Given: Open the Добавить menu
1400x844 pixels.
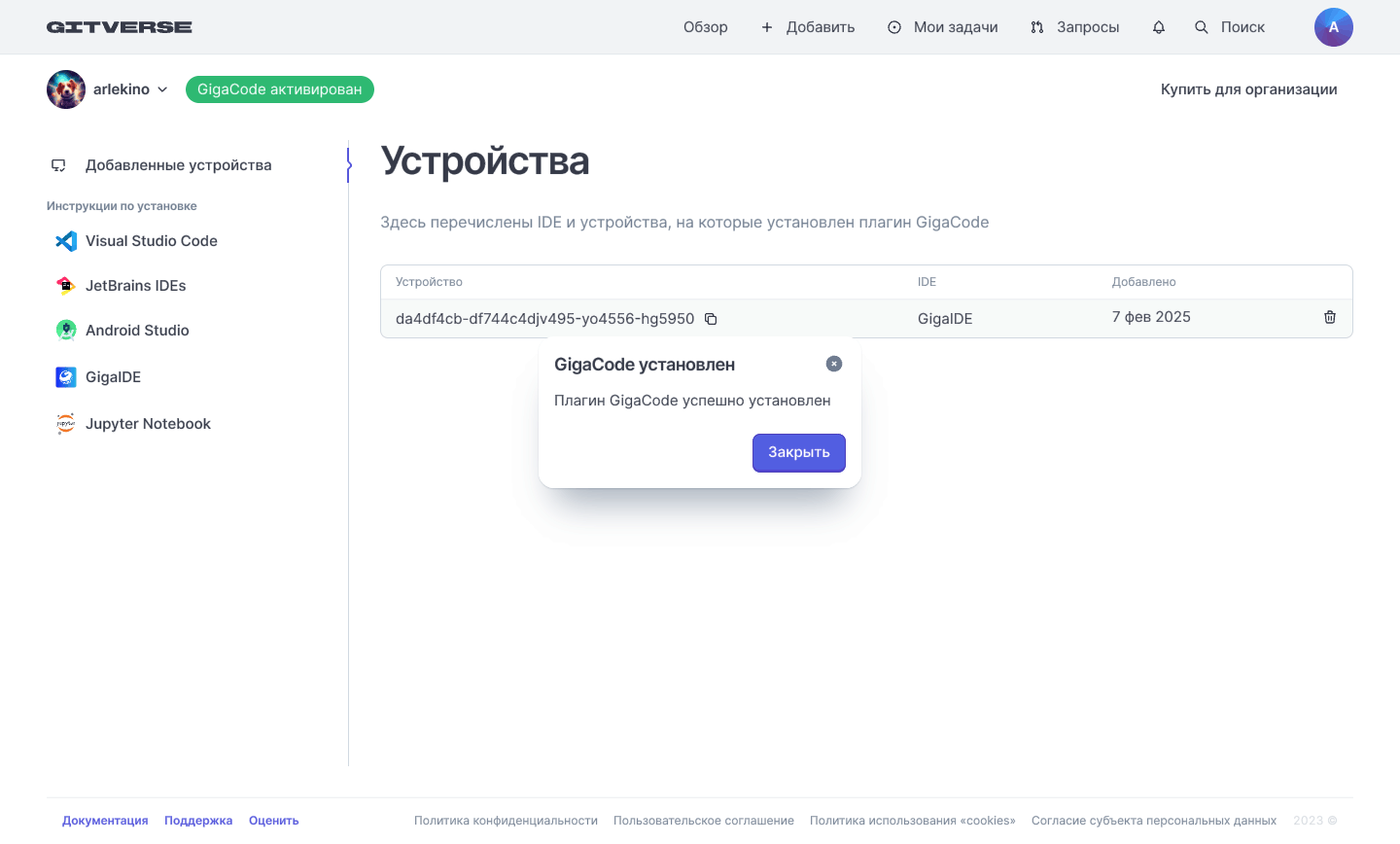Looking at the screenshot, I should click(x=808, y=27).
